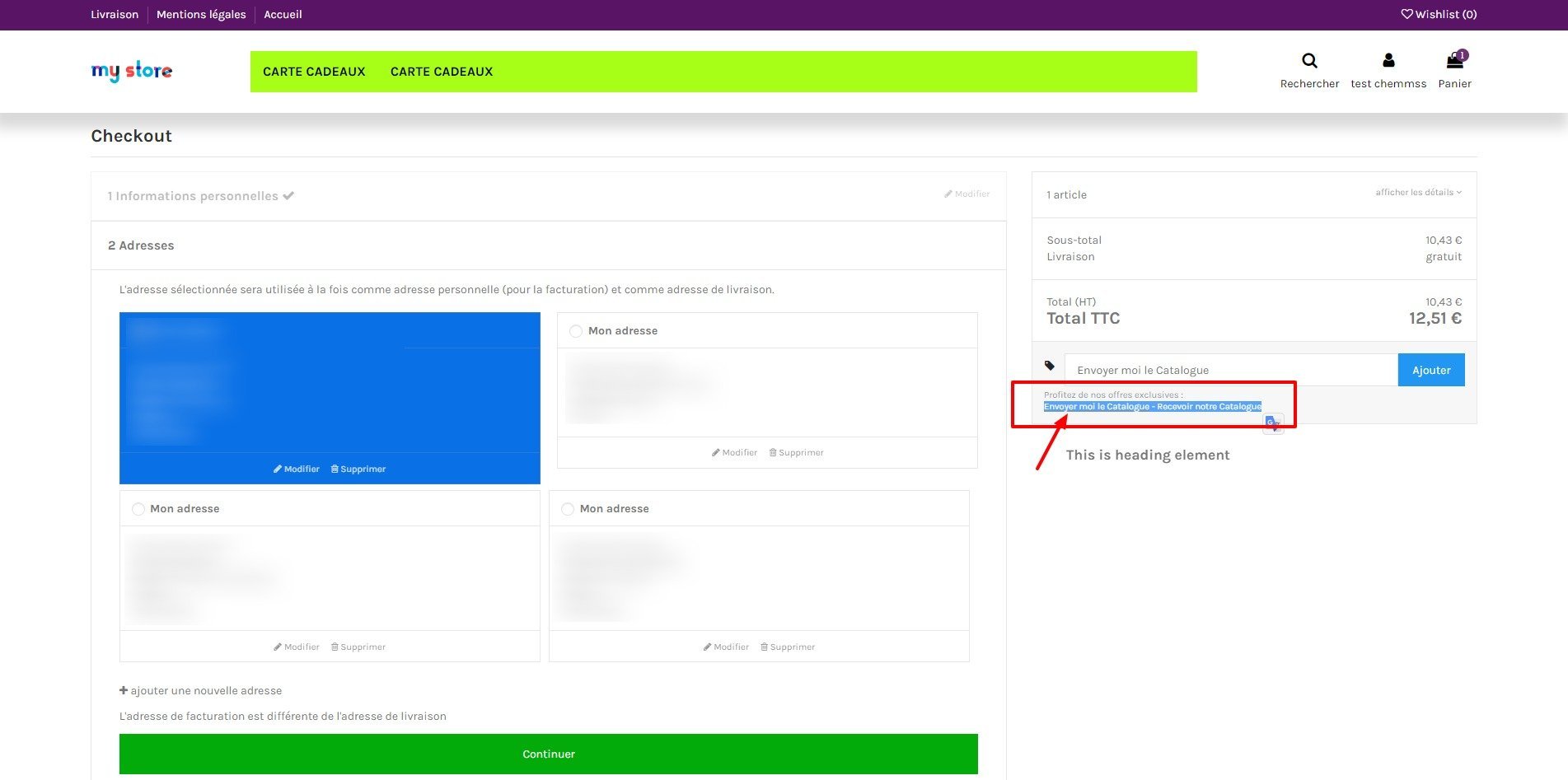Open the first CARTE CADEAUX menu item
The width and height of the screenshot is (1568, 780).
[x=314, y=72]
